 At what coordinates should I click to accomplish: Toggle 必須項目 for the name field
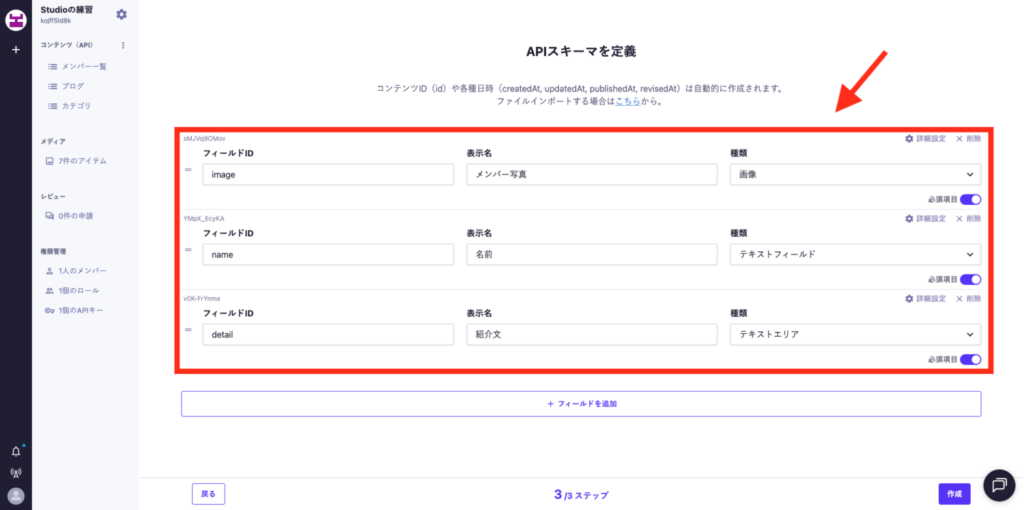click(970, 279)
